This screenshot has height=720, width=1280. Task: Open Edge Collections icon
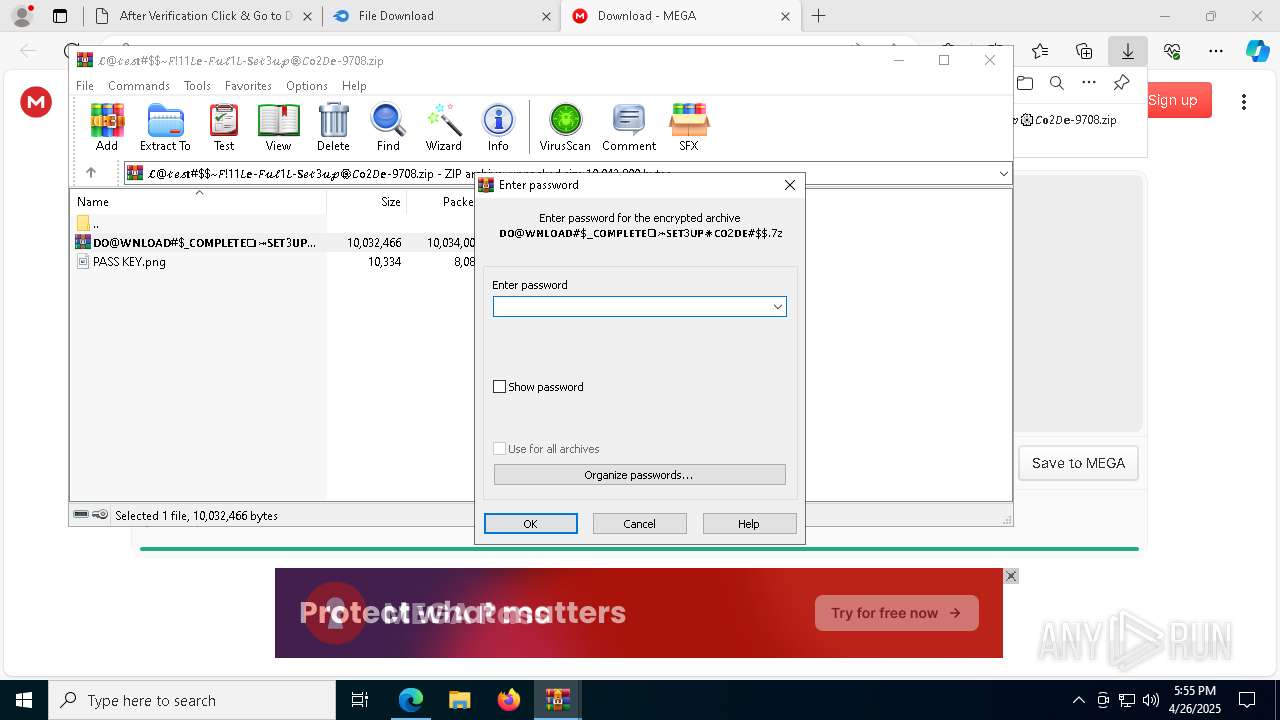[x=1084, y=51]
